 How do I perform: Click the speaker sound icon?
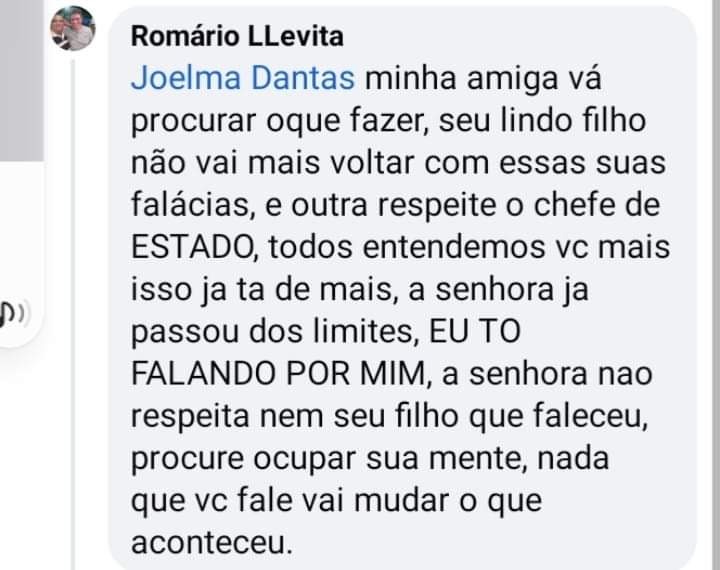[14, 314]
